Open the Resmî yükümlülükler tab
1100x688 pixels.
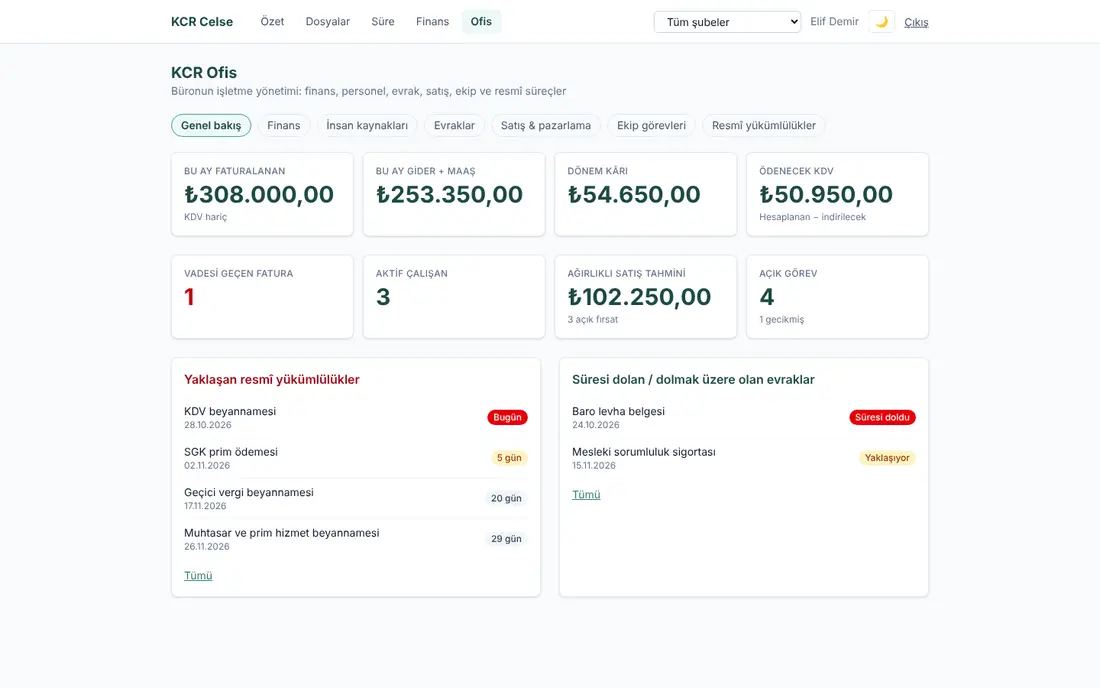pos(764,126)
